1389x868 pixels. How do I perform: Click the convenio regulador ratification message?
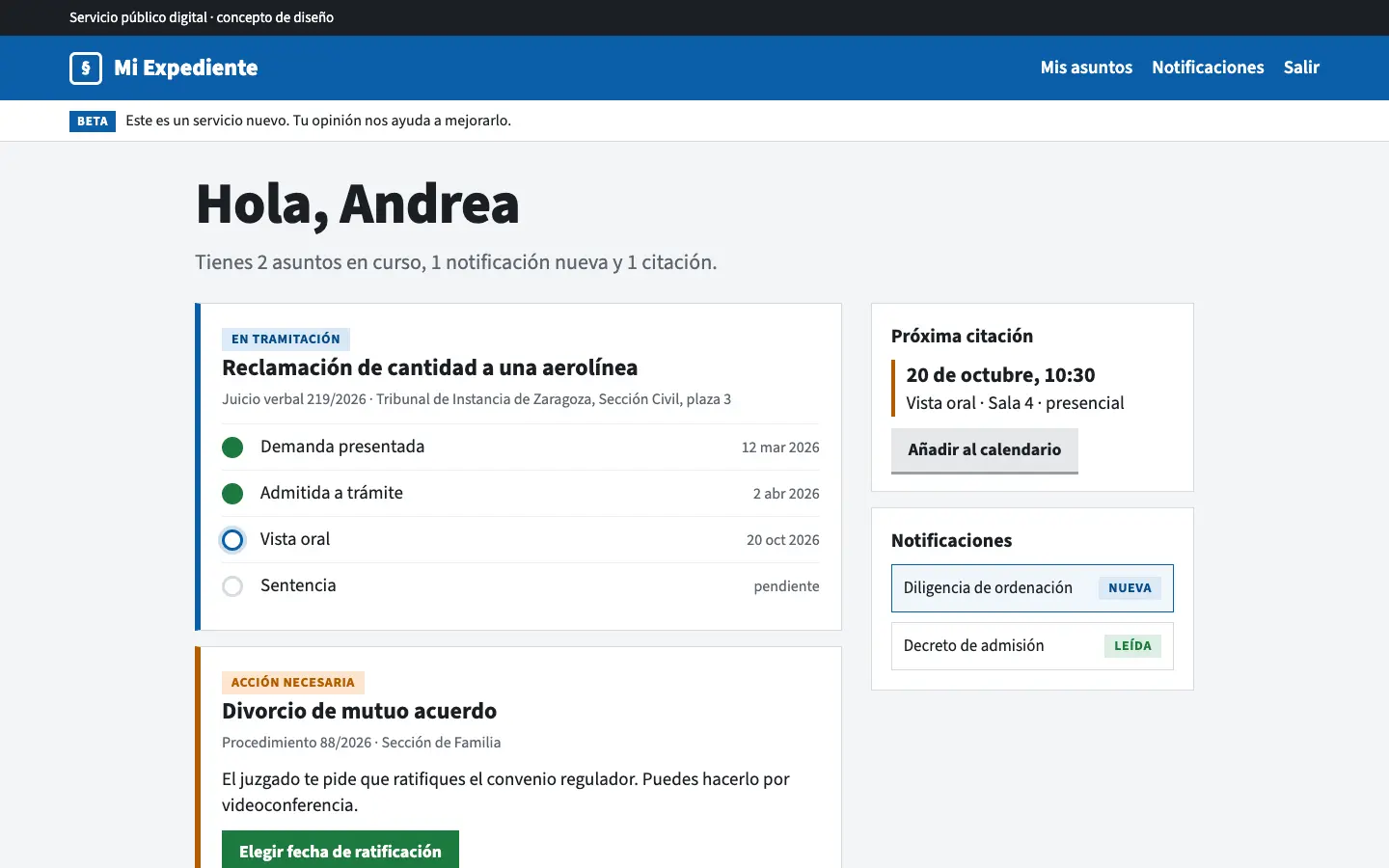[x=505, y=792]
